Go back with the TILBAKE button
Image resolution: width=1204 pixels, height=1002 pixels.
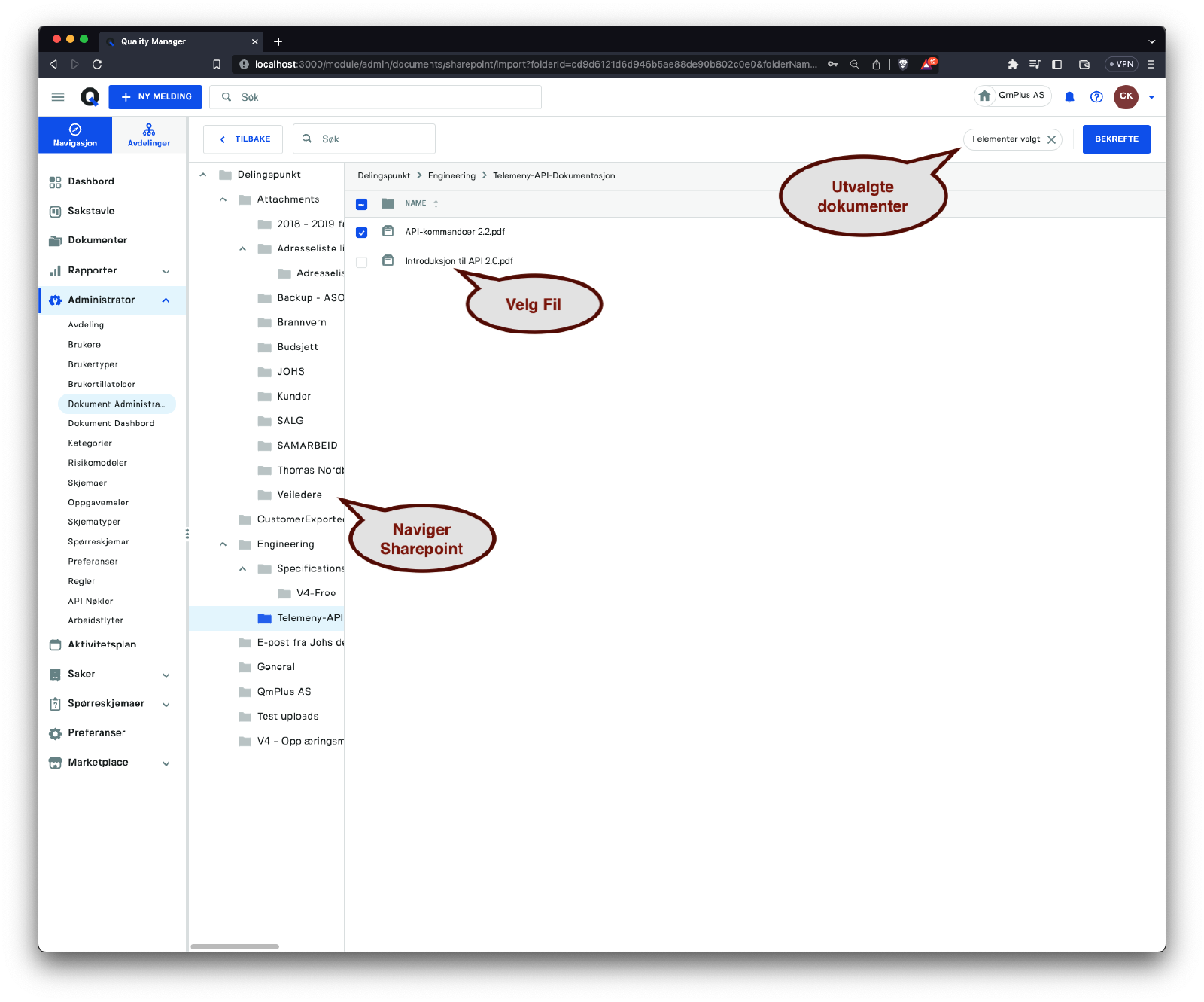tap(243, 139)
